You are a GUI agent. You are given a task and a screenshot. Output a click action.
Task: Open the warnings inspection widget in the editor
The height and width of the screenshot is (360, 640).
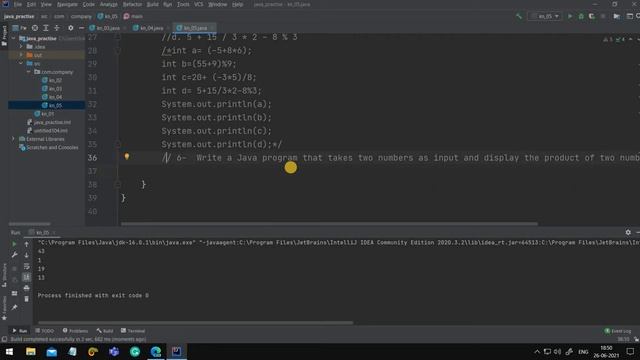(614, 39)
